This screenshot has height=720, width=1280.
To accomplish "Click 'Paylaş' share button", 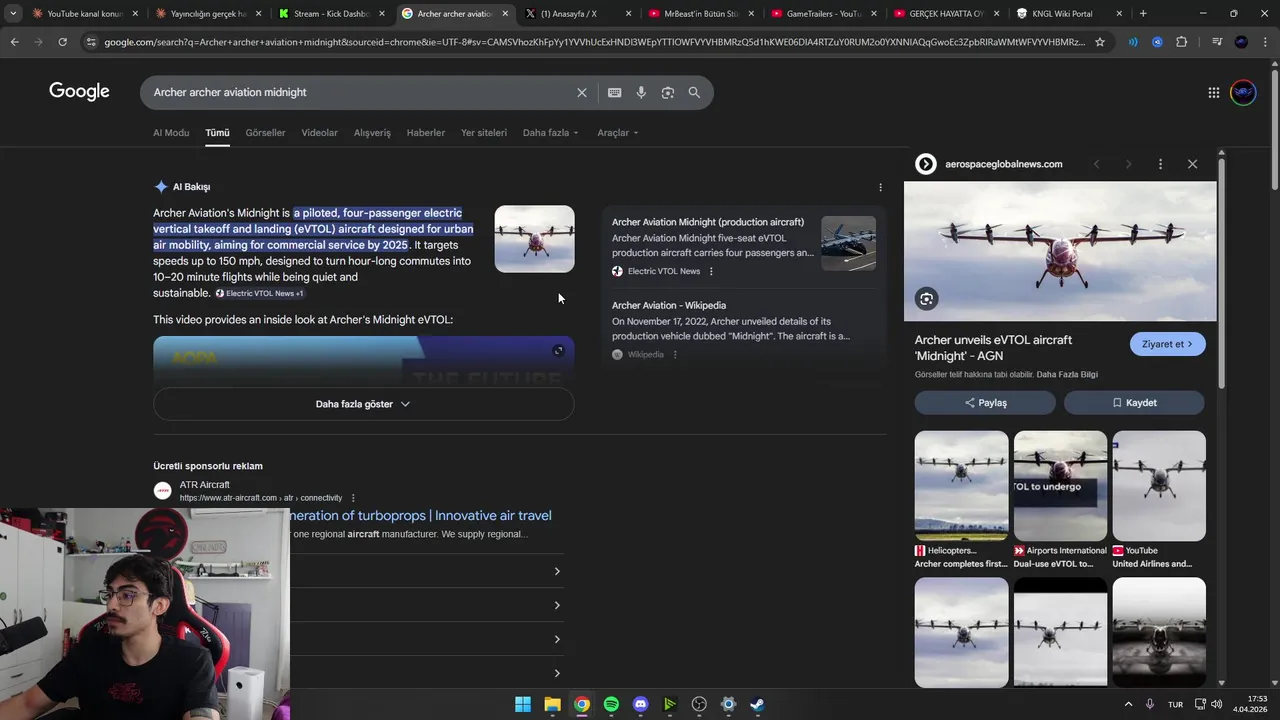I will coord(985,403).
